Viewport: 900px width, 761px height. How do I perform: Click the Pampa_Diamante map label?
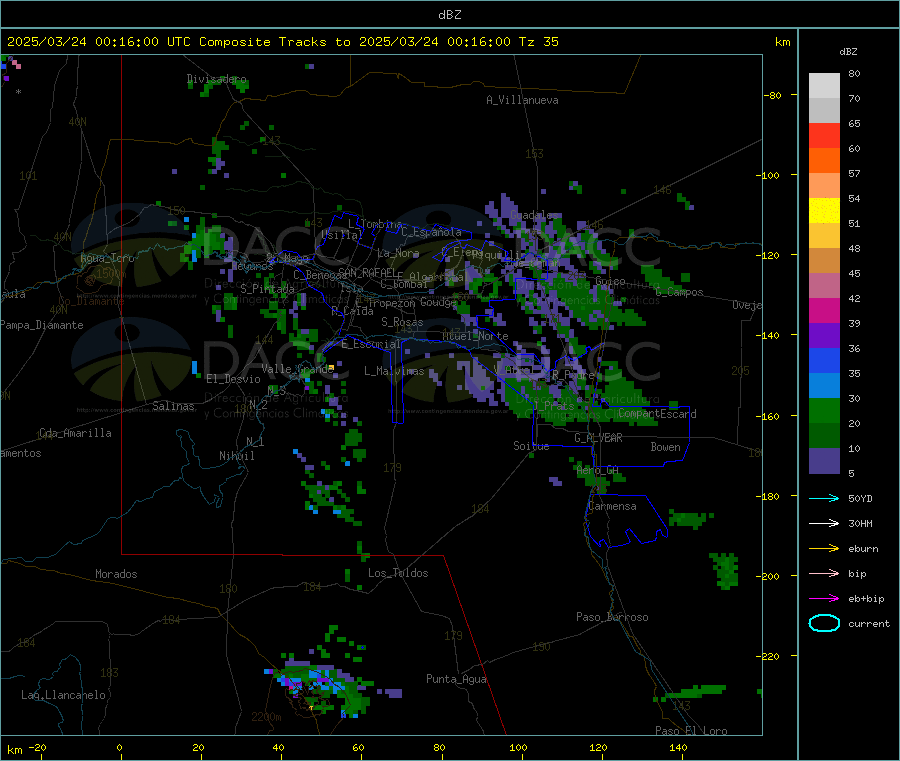pyautogui.click(x=42, y=325)
